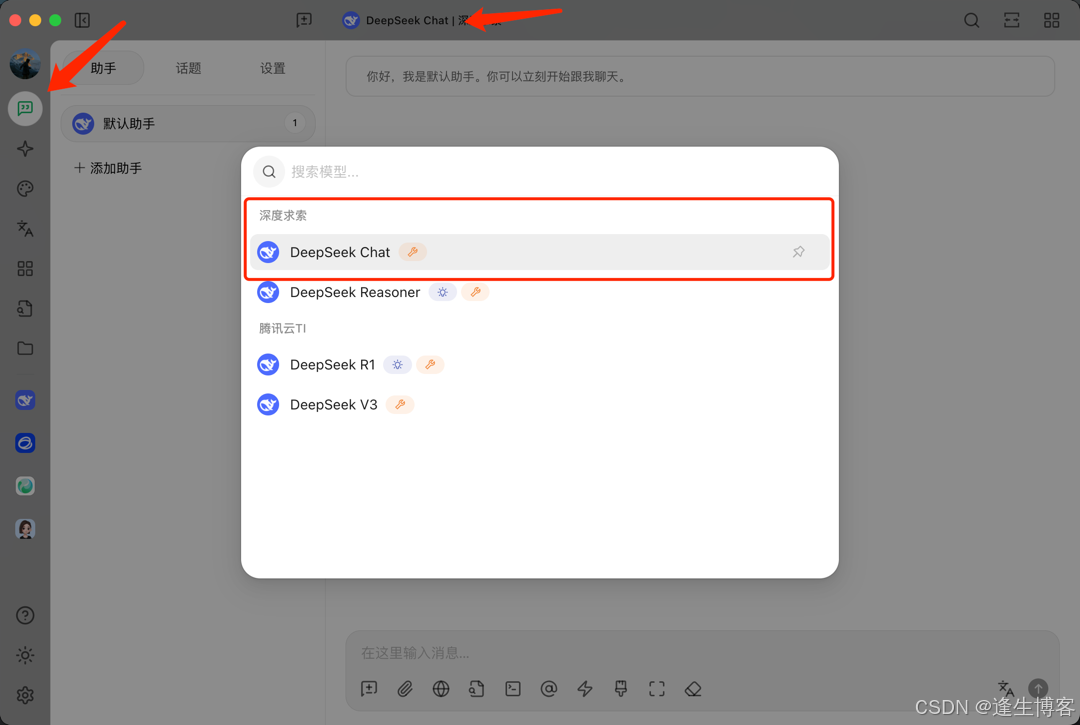Pin the DeepSeek Chat model
Viewport: 1080px width, 725px height.
click(798, 252)
